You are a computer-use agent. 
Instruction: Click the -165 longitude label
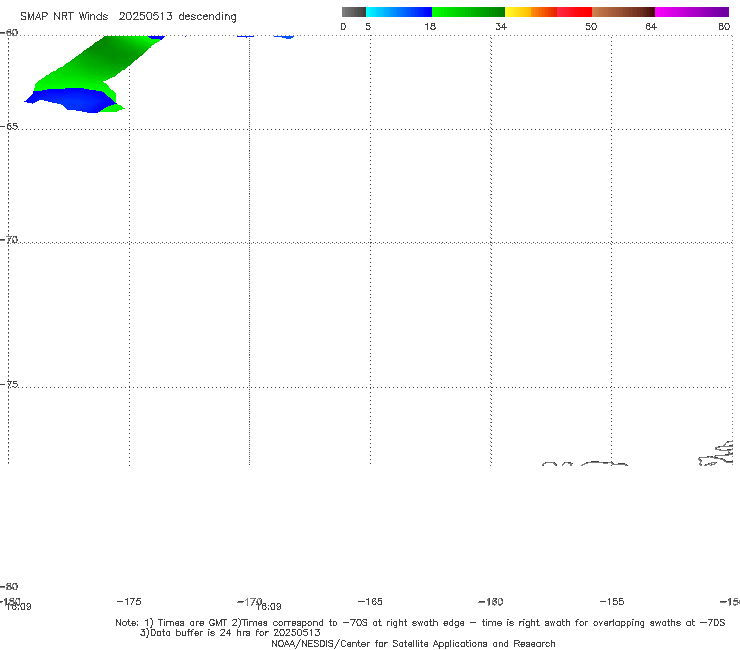click(x=370, y=601)
